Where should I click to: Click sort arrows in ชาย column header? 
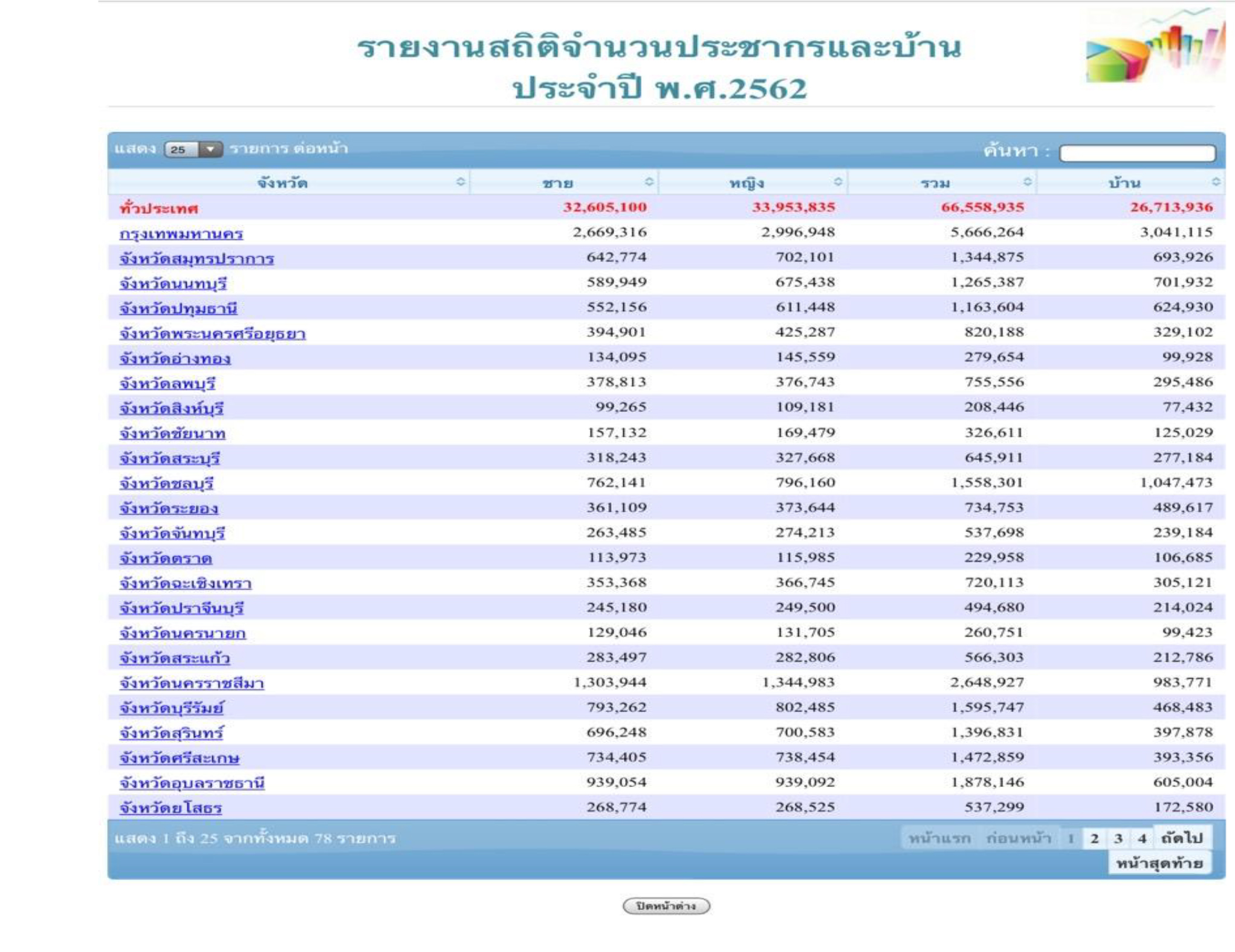[x=649, y=182]
